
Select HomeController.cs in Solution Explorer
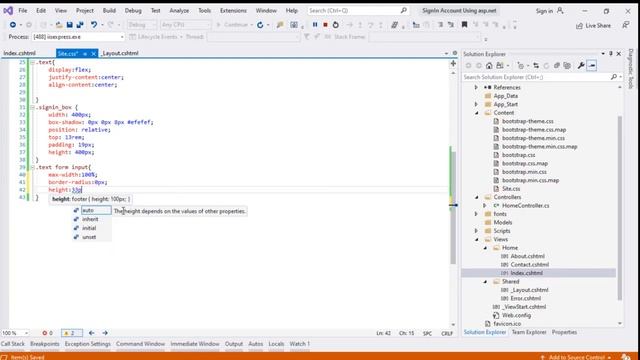pos(525,206)
